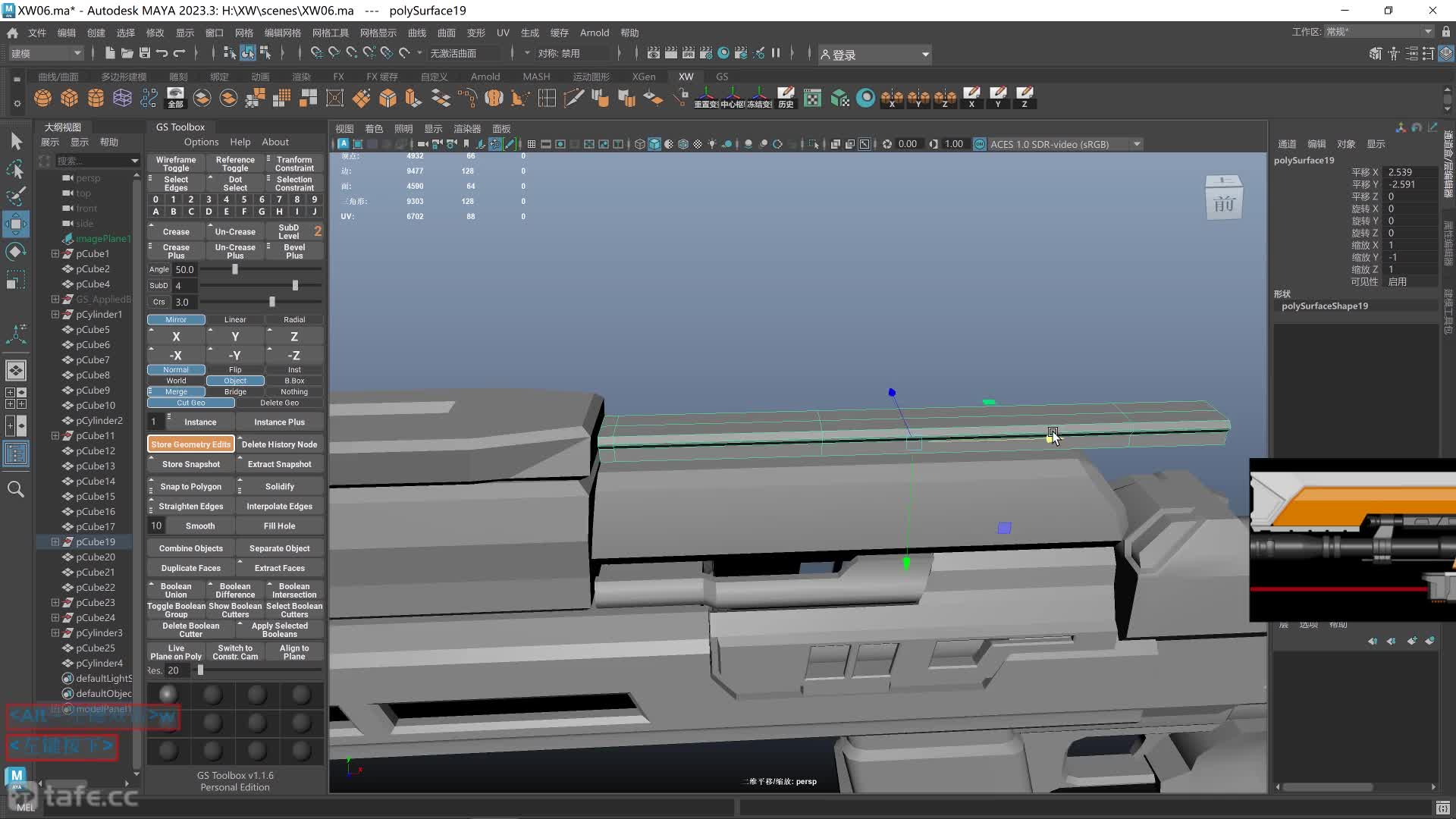
Task: Expand the pCube23 node in outliner
Action: tap(55, 603)
